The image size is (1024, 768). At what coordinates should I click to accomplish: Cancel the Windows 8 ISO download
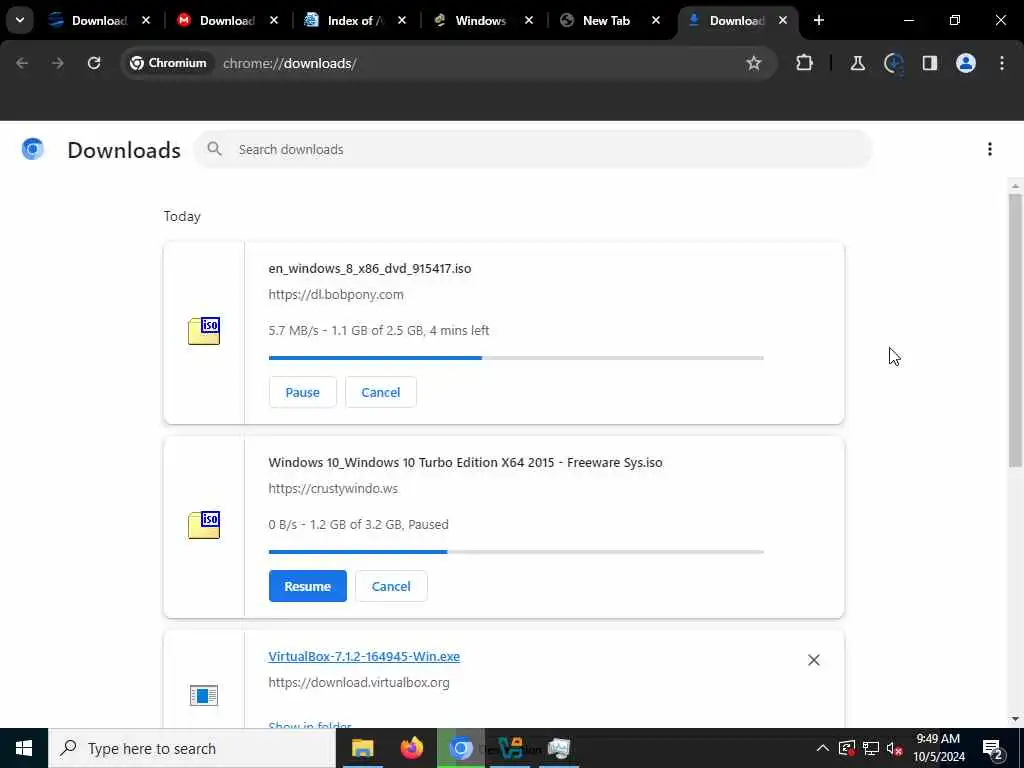(381, 392)
